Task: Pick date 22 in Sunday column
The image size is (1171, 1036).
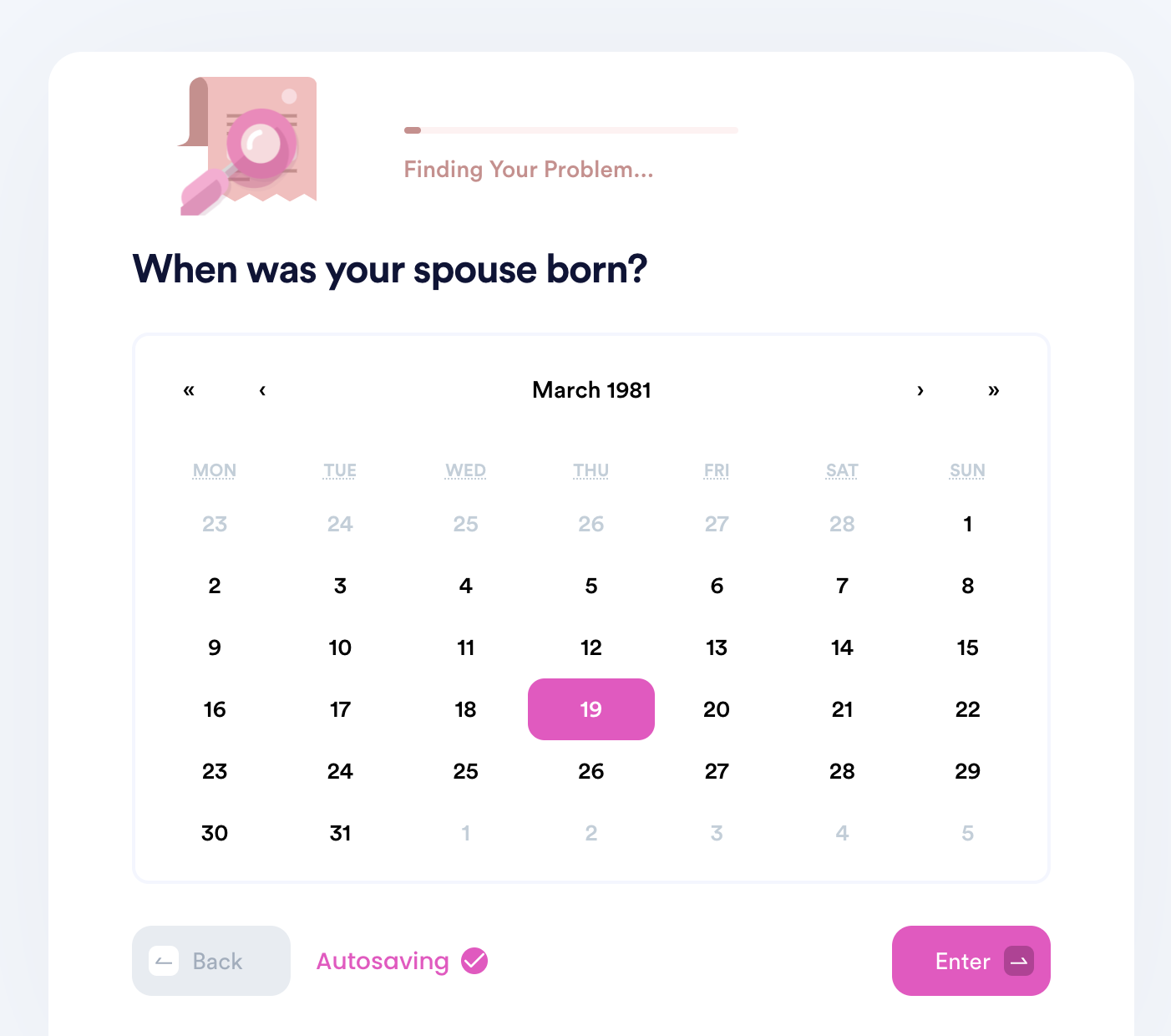Action: [967, 709]
